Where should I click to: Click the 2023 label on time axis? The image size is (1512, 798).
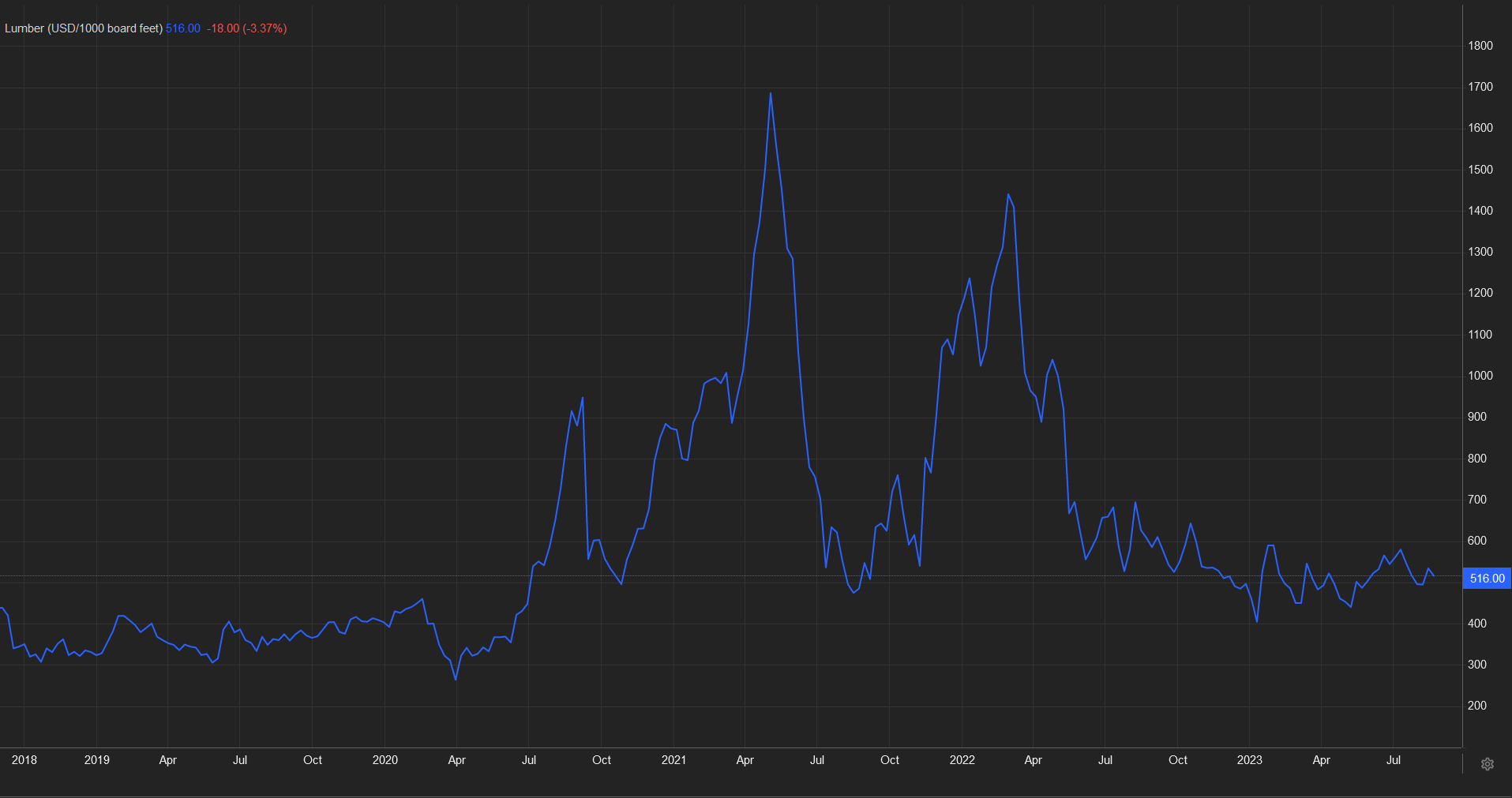[x=1249, y=760]
